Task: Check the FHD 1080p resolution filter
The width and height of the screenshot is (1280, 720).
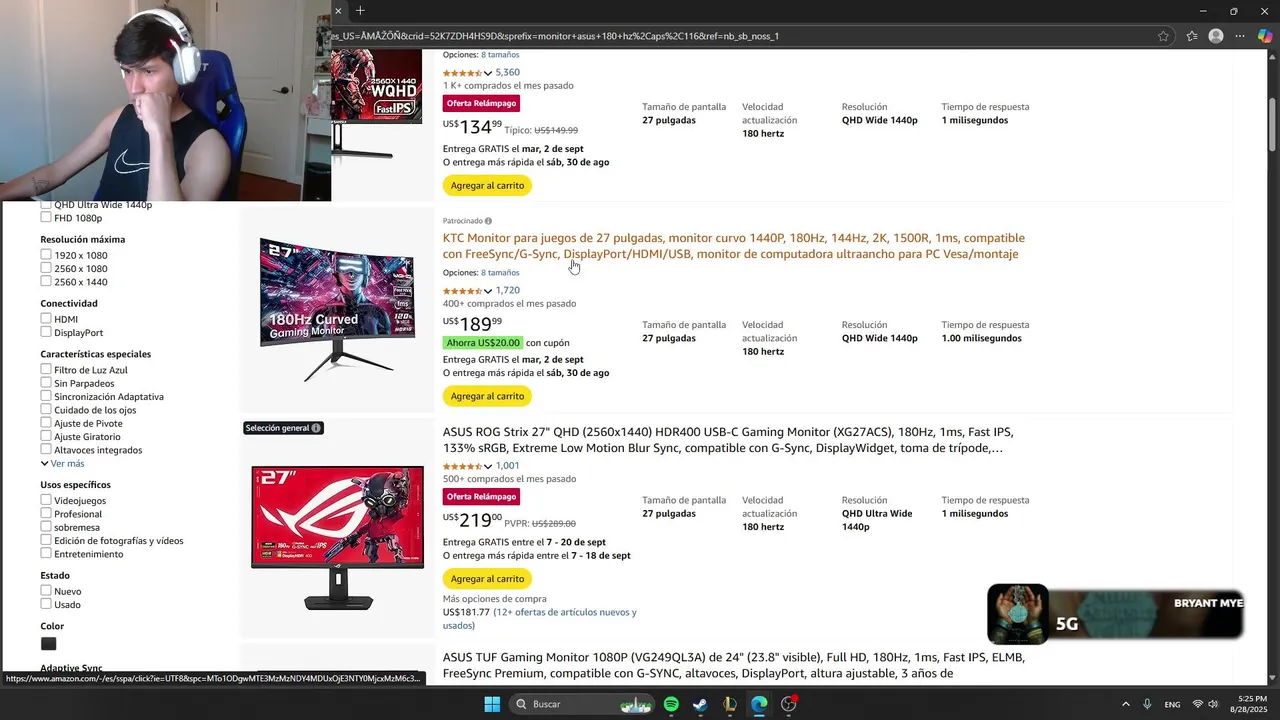Action: coord(46,217)
